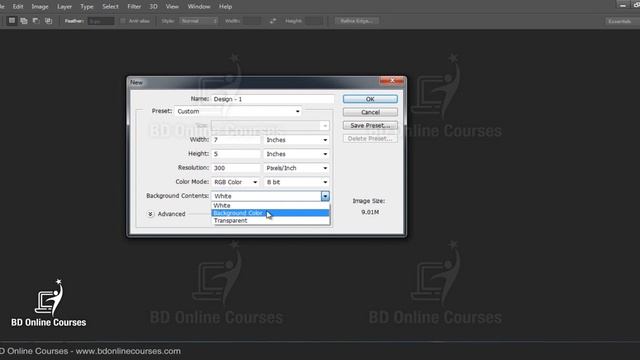Click the Save Preset button
This screenshot has width=640, height=360.
[x=370, y=125]
